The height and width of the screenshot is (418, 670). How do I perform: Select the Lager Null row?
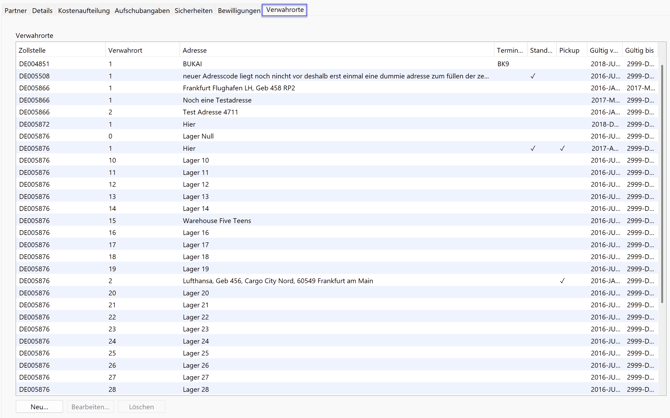tap(198, 136)
